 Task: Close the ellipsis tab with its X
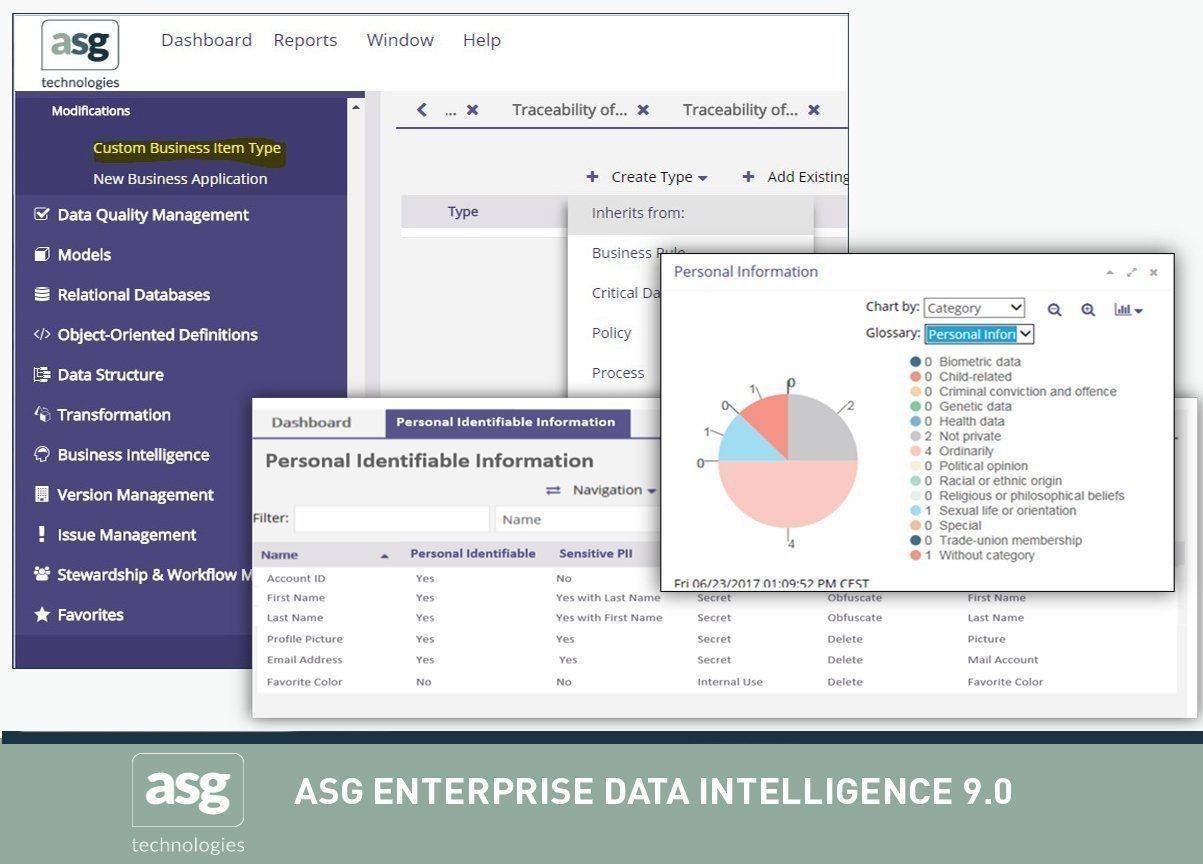(472, 110)
